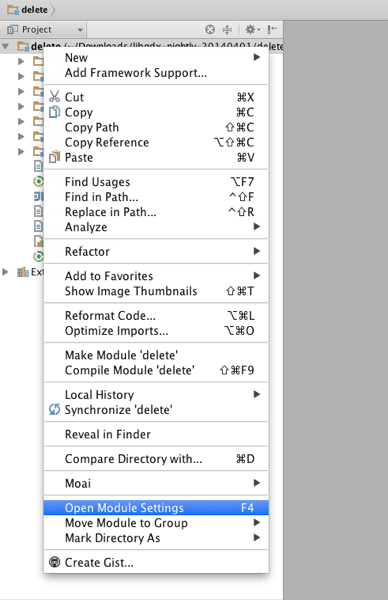Select Compile Module 'delete'
This screenshot has height=600, width=388.
156,370
